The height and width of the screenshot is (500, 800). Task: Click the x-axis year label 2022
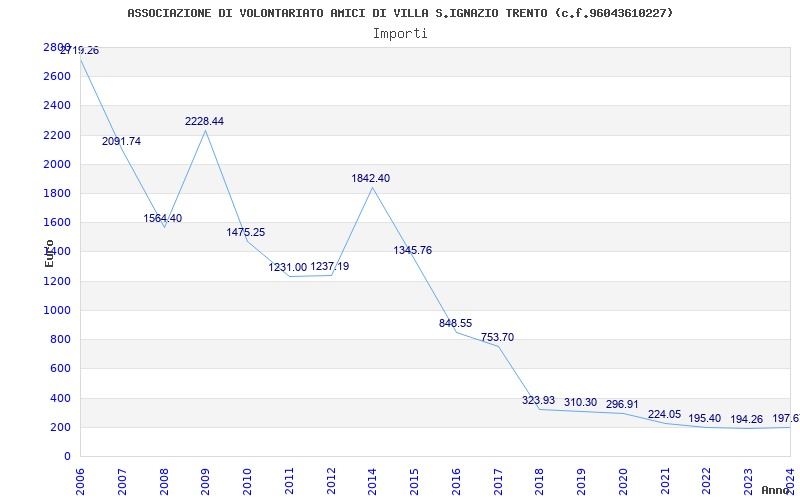pos(707,481)
